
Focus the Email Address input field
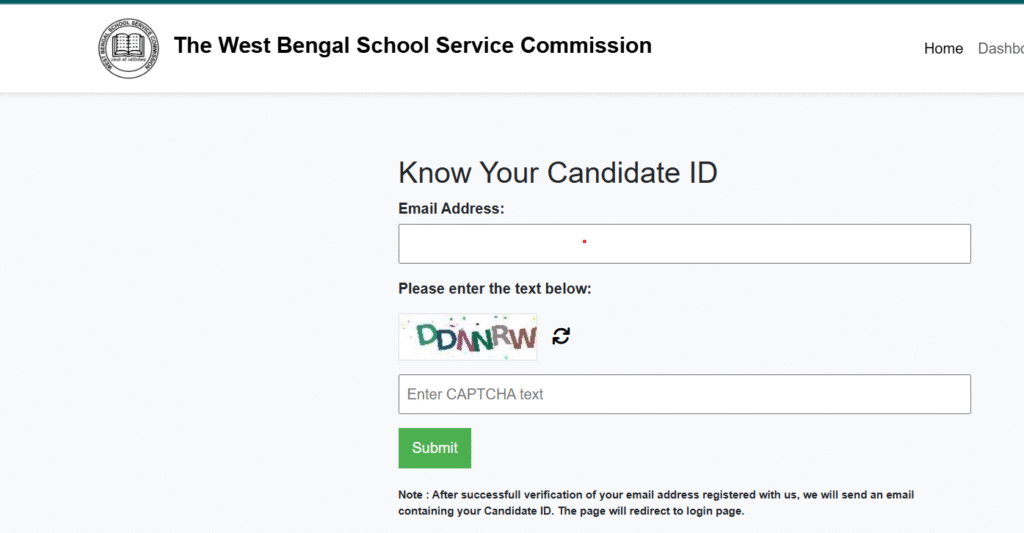click(684, 244)
